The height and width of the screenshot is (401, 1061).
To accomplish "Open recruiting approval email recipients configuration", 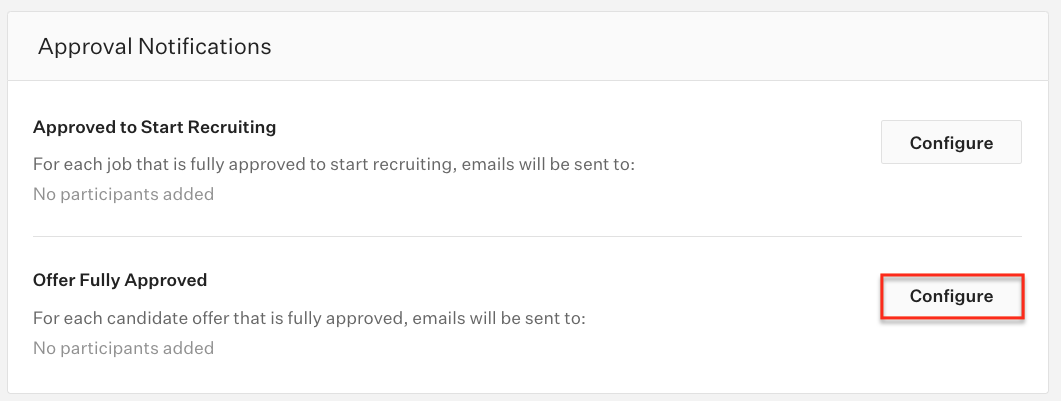I will coord(950,143).
